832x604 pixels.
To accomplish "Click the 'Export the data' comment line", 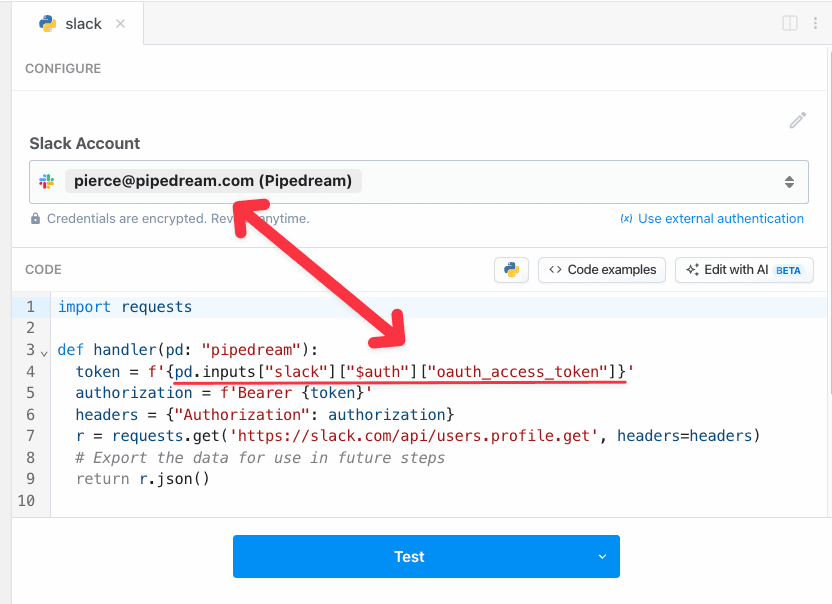I will tap(260, 458).
